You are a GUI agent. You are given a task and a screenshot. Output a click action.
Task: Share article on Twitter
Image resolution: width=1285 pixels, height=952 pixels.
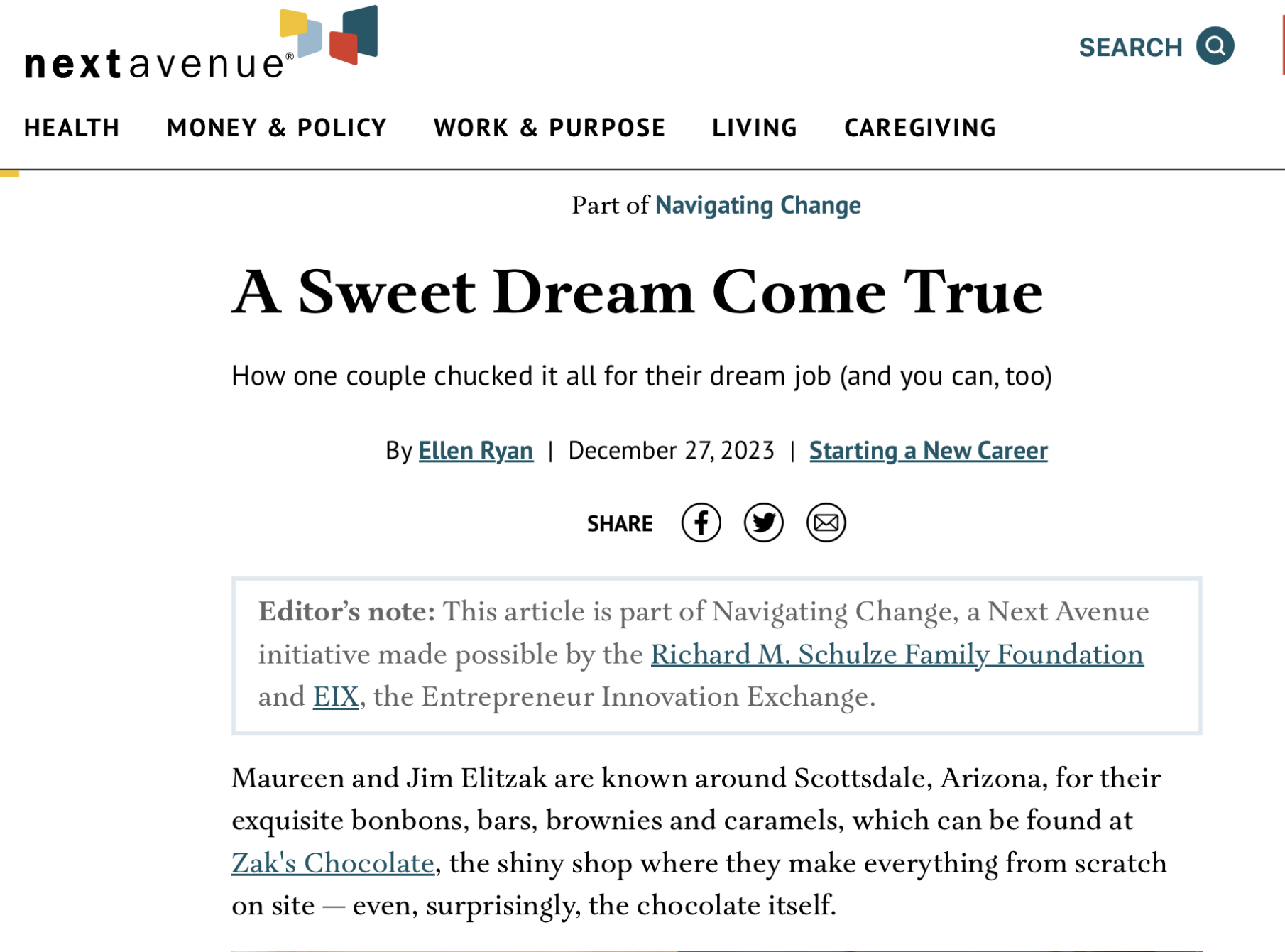point(763,522)
